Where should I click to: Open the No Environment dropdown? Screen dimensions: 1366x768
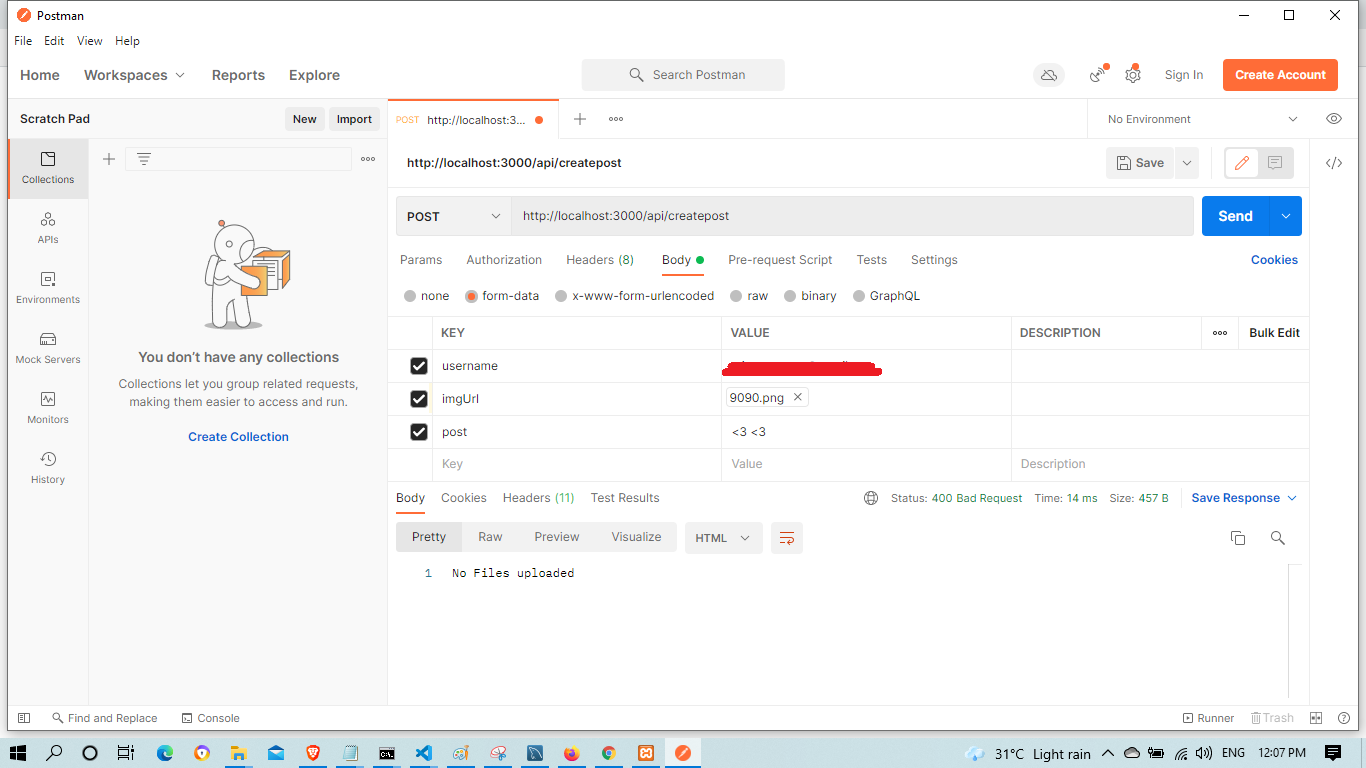pyautogui.click(x=1202, y=119)
